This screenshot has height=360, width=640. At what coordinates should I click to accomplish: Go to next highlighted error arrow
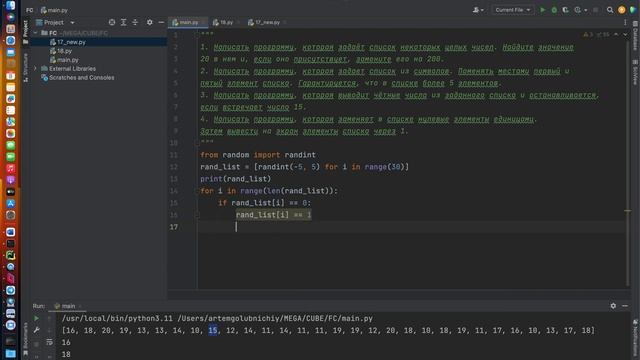pos(625,35)
